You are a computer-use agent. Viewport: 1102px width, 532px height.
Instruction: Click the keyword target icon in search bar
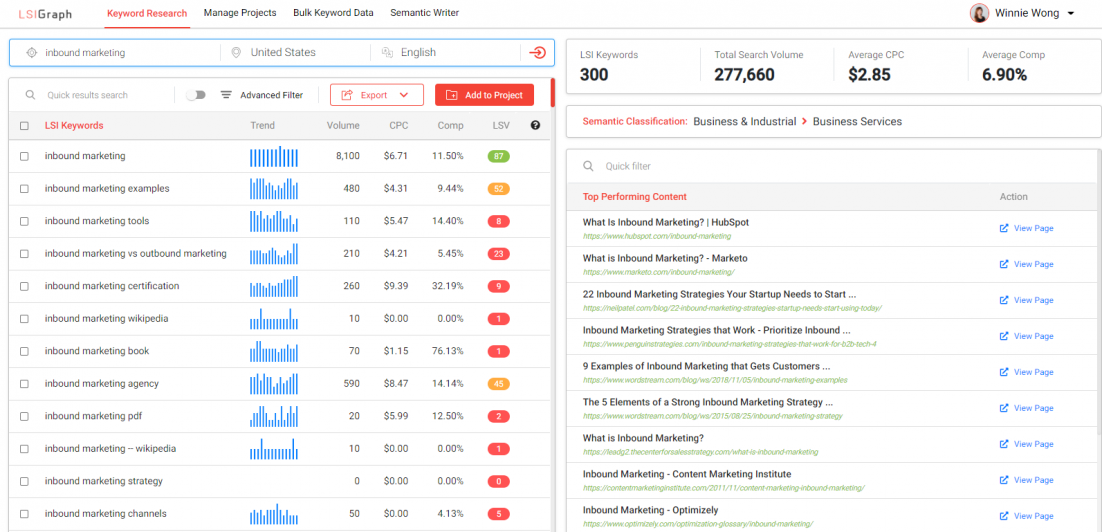pyautogui.click(x=31, y=53)
